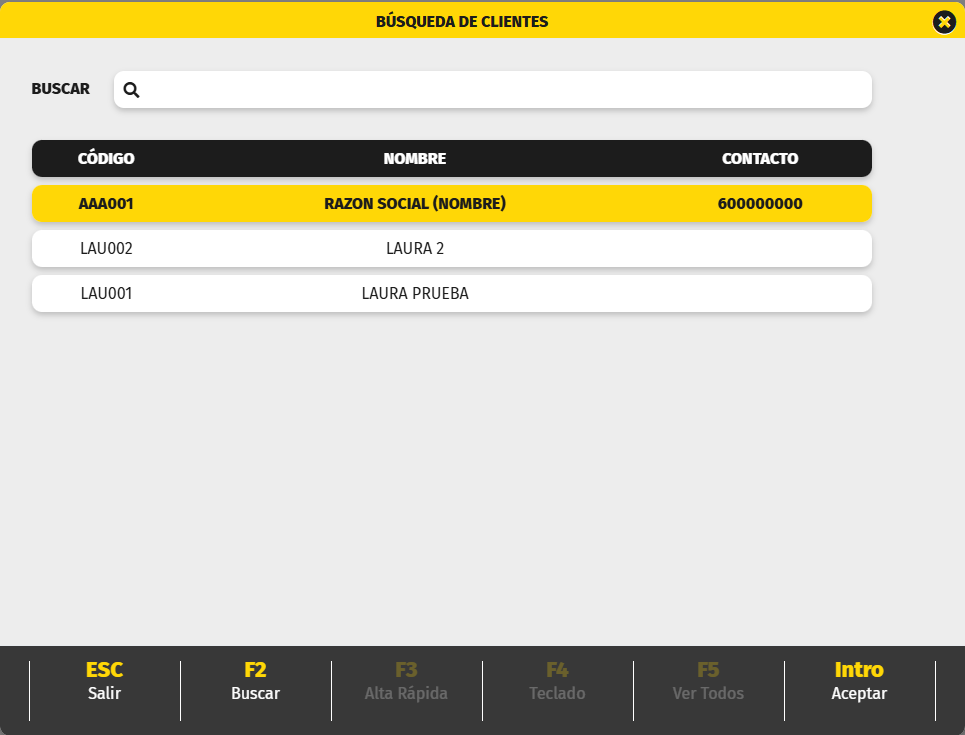This screenshot has width=965, height=735.
Task: Show the F4 Teclado keyboard
Action: point(557,681)
